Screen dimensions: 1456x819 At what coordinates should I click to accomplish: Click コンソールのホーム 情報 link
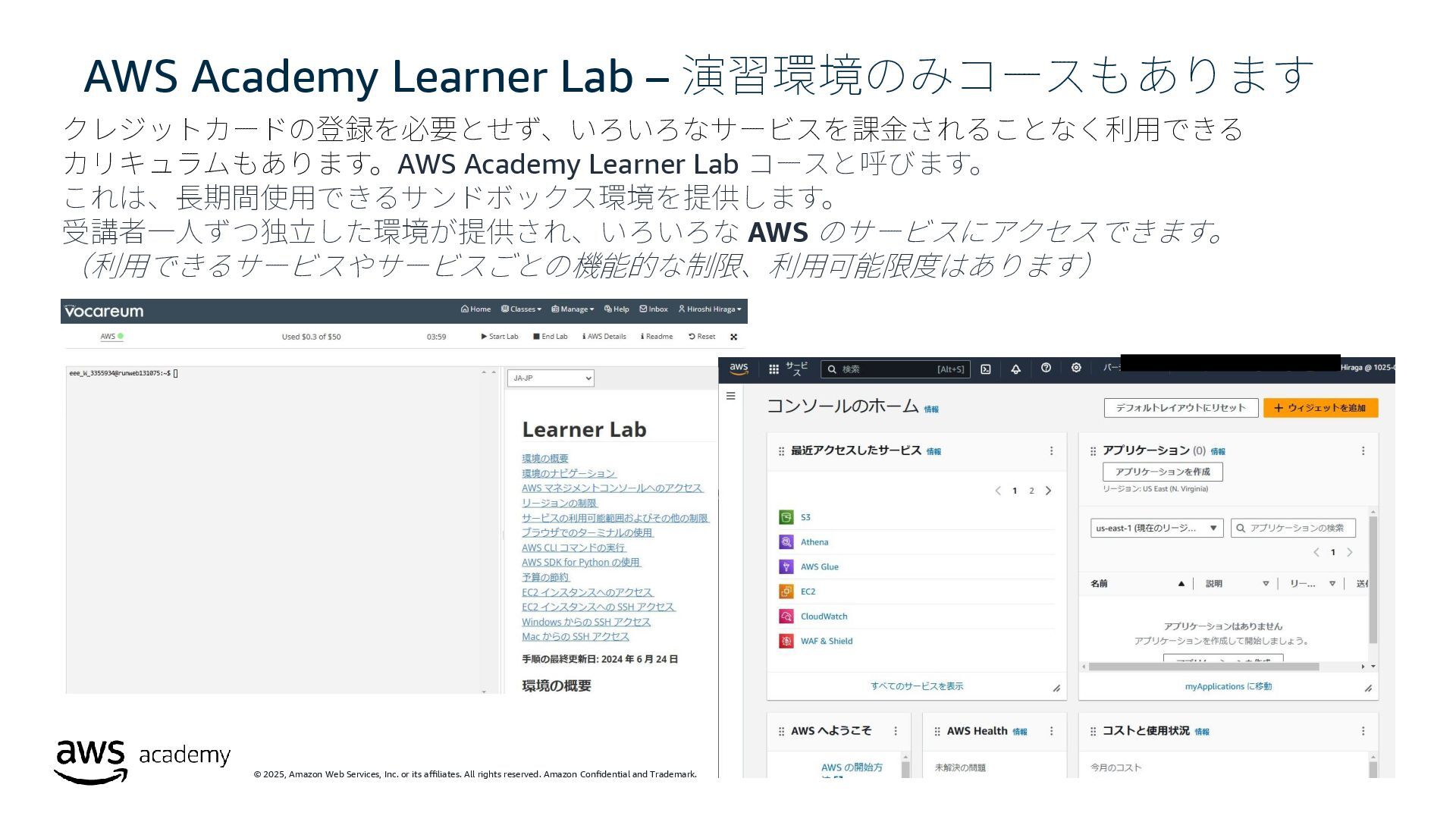point(931,409)
